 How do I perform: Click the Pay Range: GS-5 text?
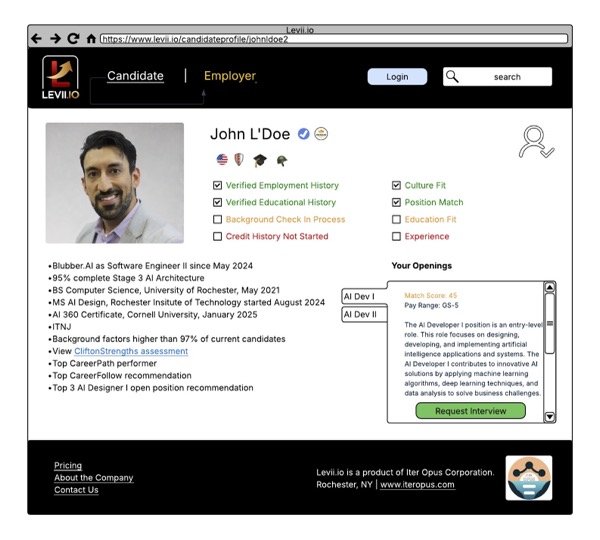pos(431,305)
